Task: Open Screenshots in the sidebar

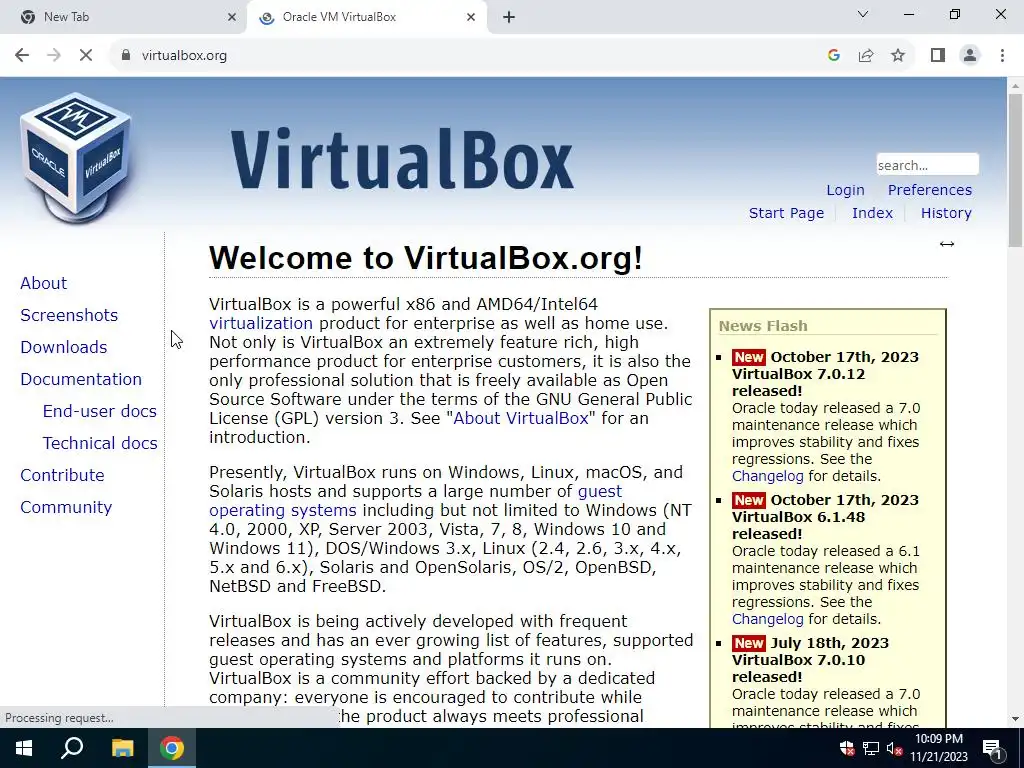Action: click(69, 315)
